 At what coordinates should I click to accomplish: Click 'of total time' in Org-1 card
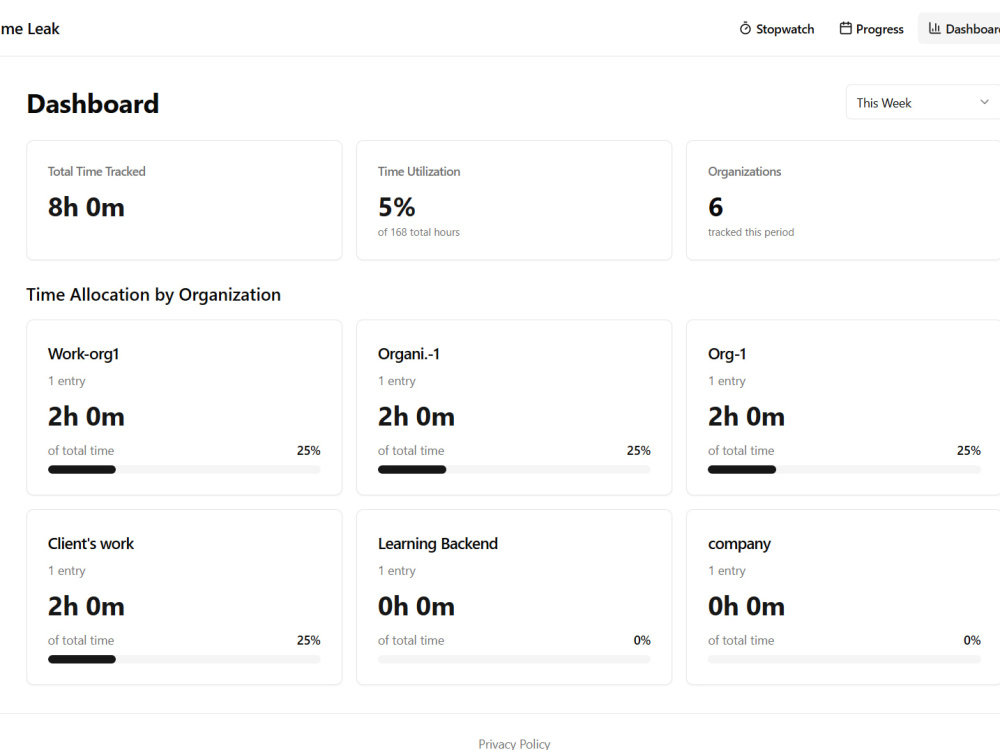[x=741, y=450]
